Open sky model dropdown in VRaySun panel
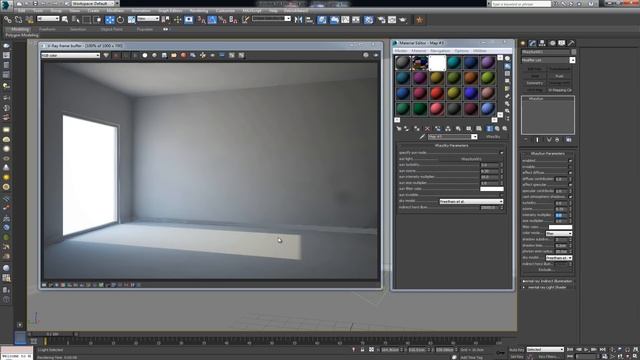 pyautogui.click(x=559, y=258)
